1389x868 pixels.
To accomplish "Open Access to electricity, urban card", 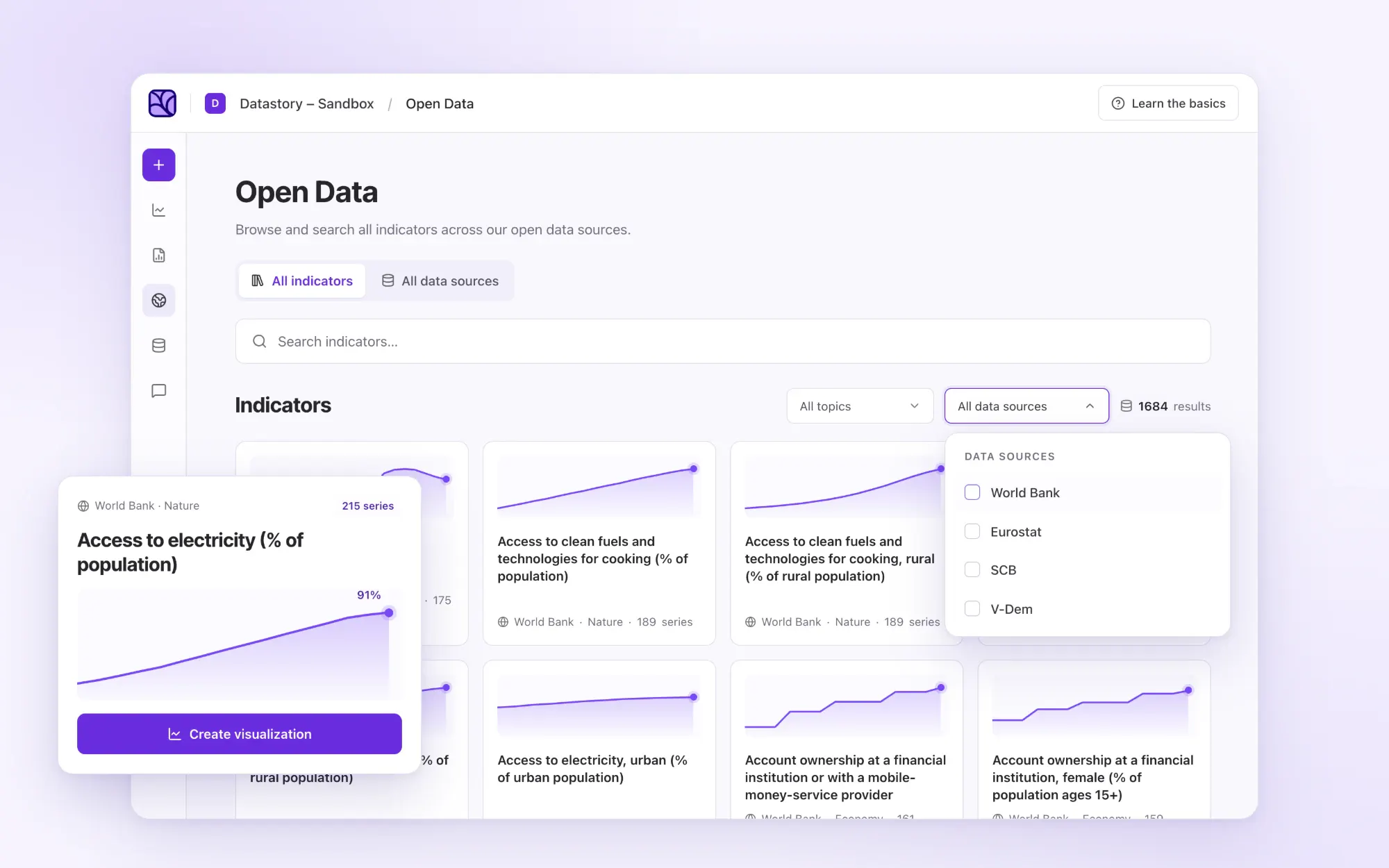I will coord(599,739).
